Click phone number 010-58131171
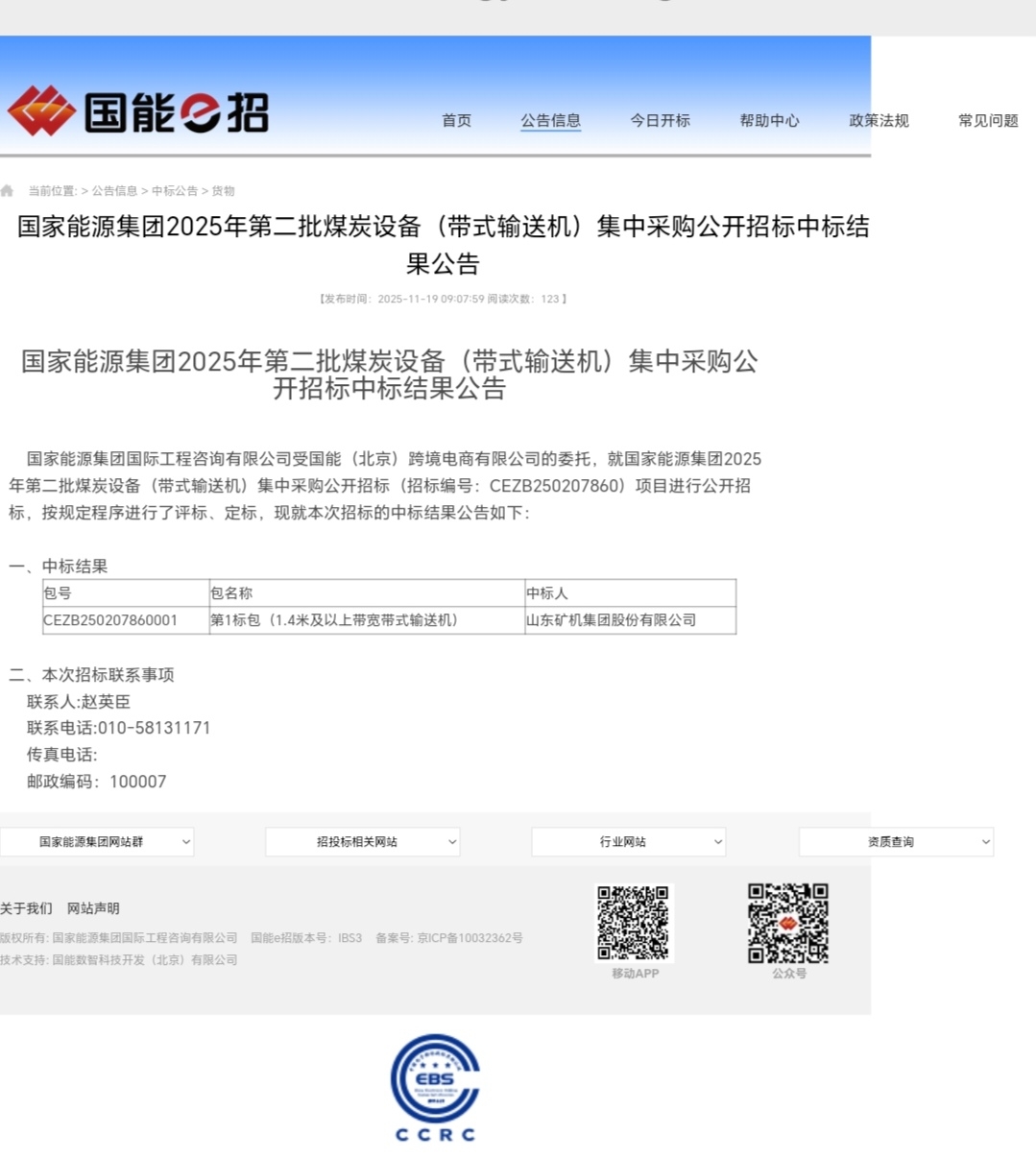The image size is (1036, 1158). tap(155, 728)
